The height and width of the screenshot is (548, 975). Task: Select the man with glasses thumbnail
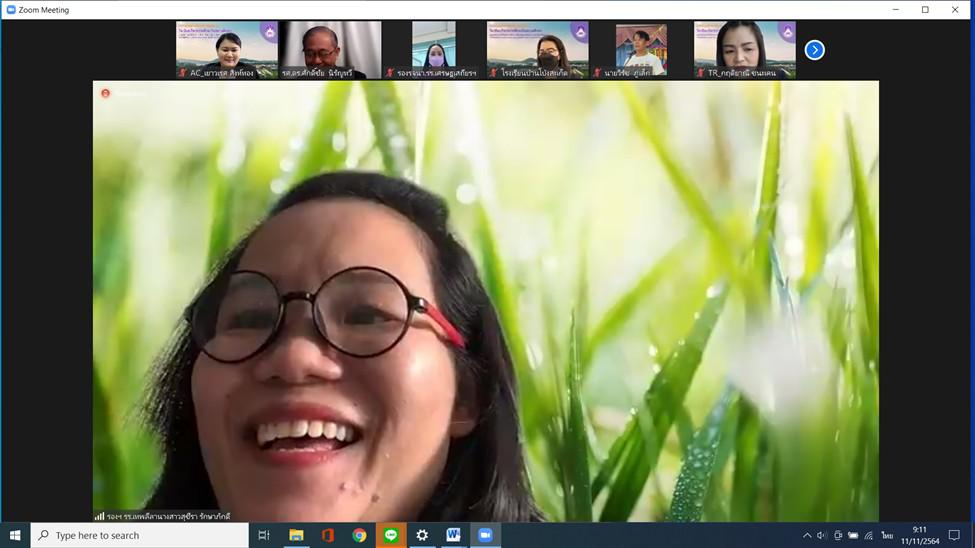click(x=331, y=50)
